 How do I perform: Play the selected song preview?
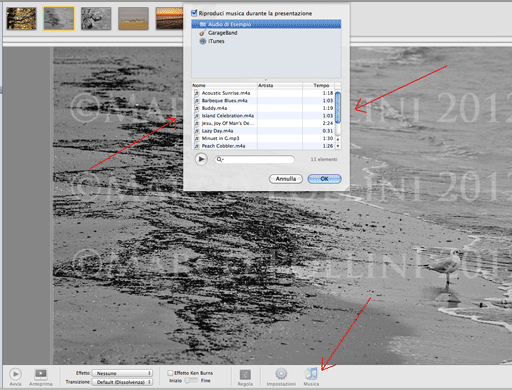point(201,159)
